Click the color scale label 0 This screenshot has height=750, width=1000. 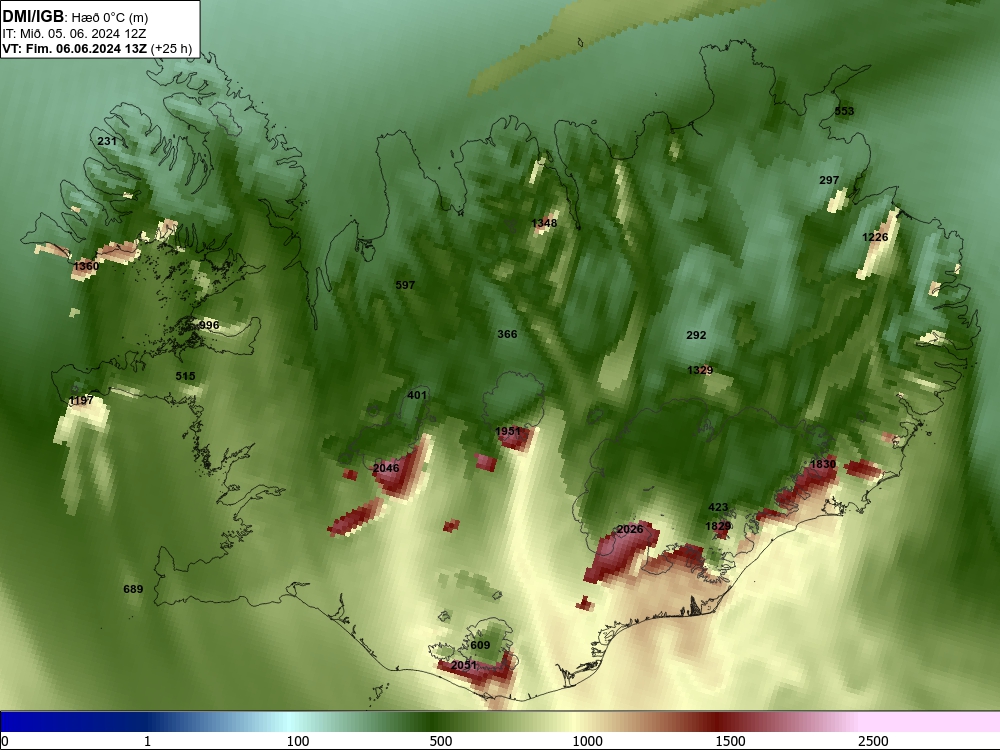click(x=5, y=741)
